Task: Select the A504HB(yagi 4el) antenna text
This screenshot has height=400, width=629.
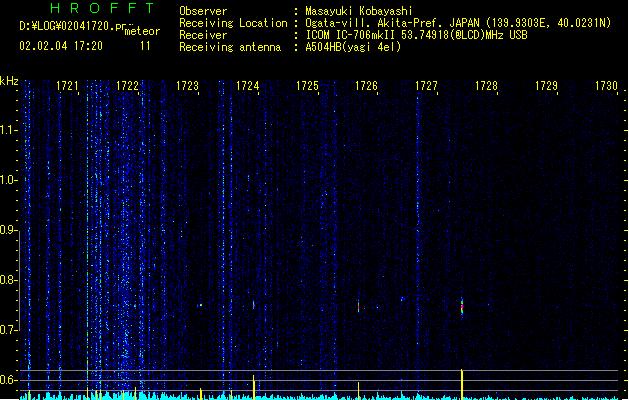Action: 353,47
